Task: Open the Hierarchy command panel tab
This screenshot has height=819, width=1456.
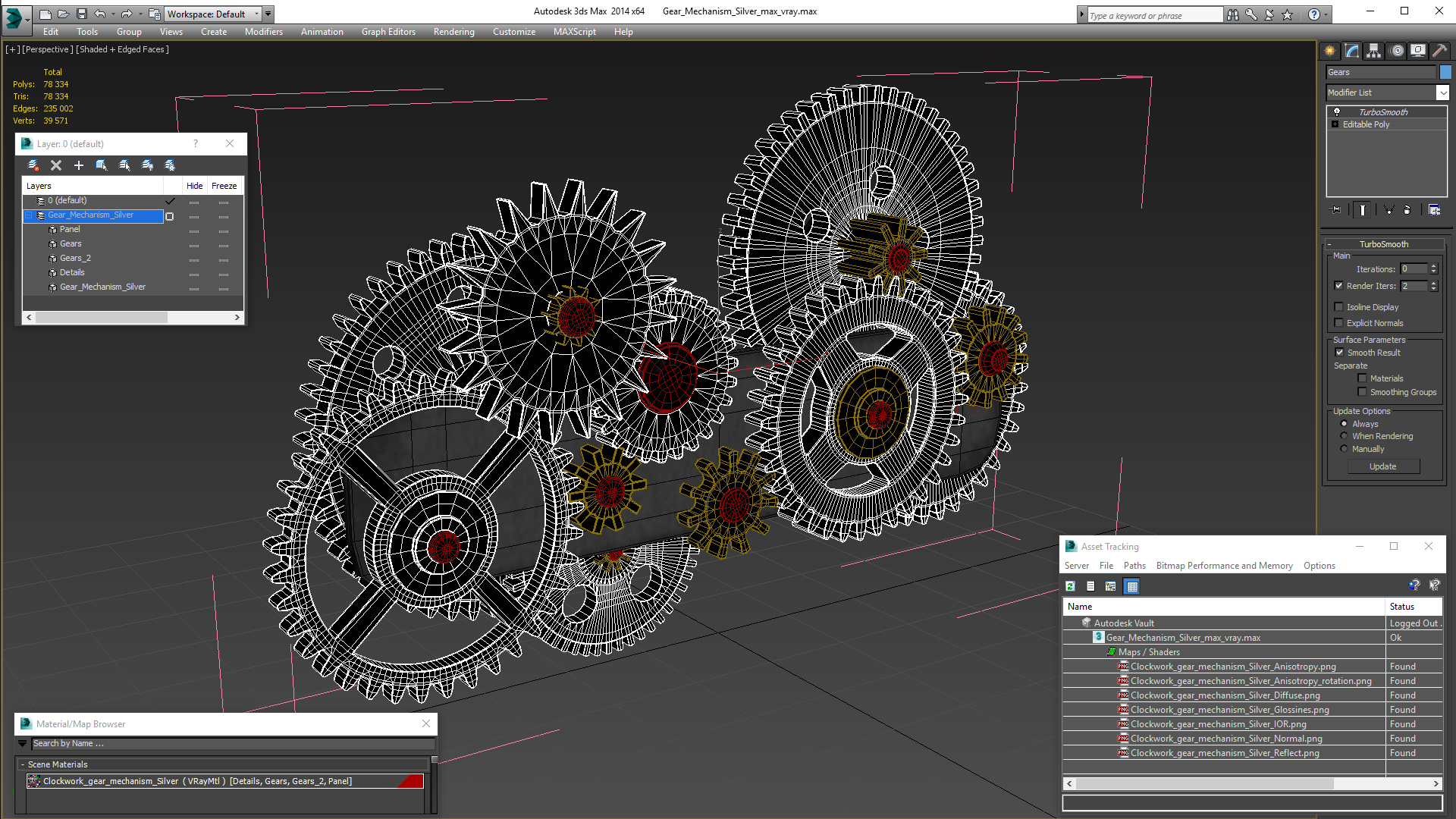Action: 1374,51
